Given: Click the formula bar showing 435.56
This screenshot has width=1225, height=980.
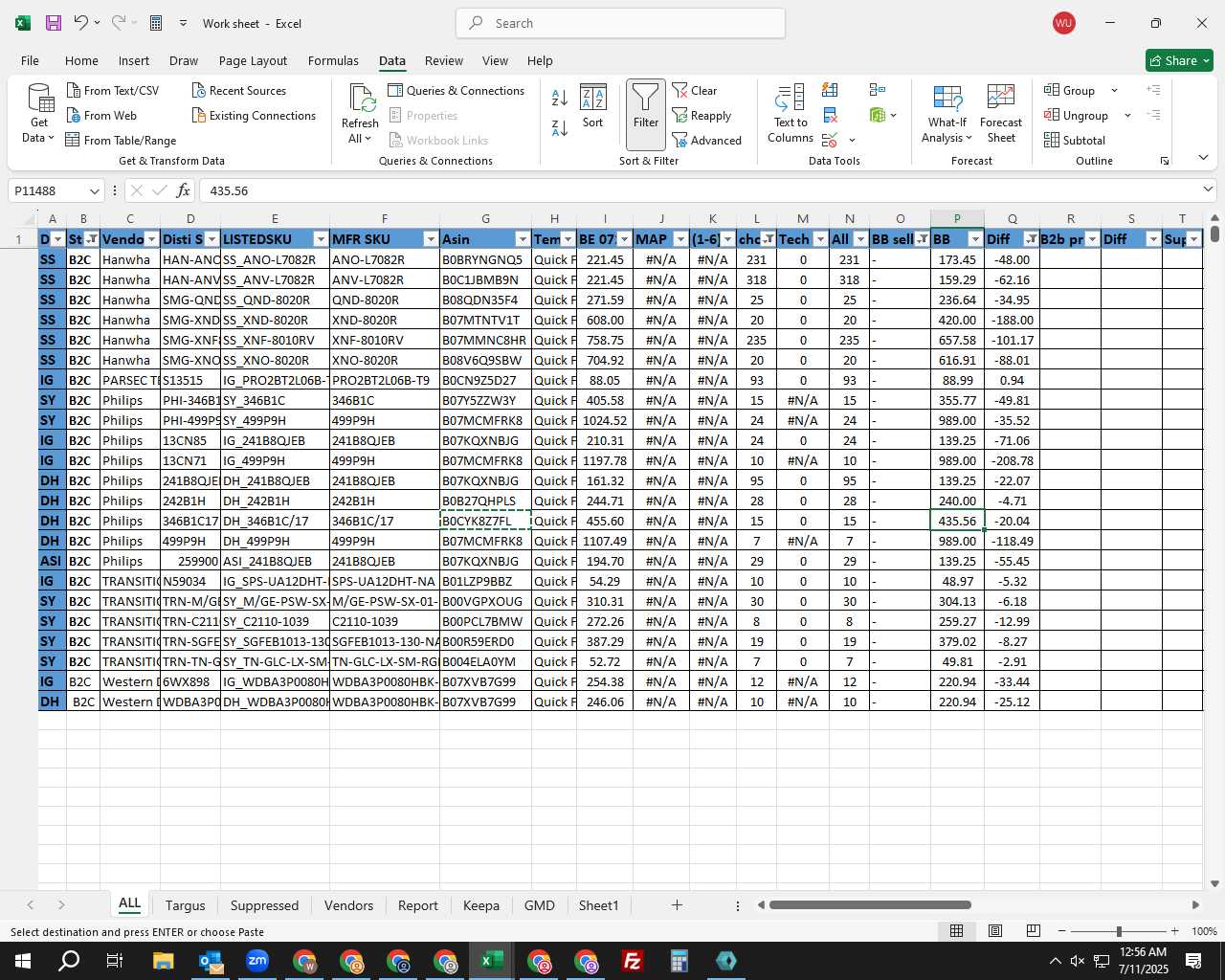Looking at the screenshot, I should (697, 190).
